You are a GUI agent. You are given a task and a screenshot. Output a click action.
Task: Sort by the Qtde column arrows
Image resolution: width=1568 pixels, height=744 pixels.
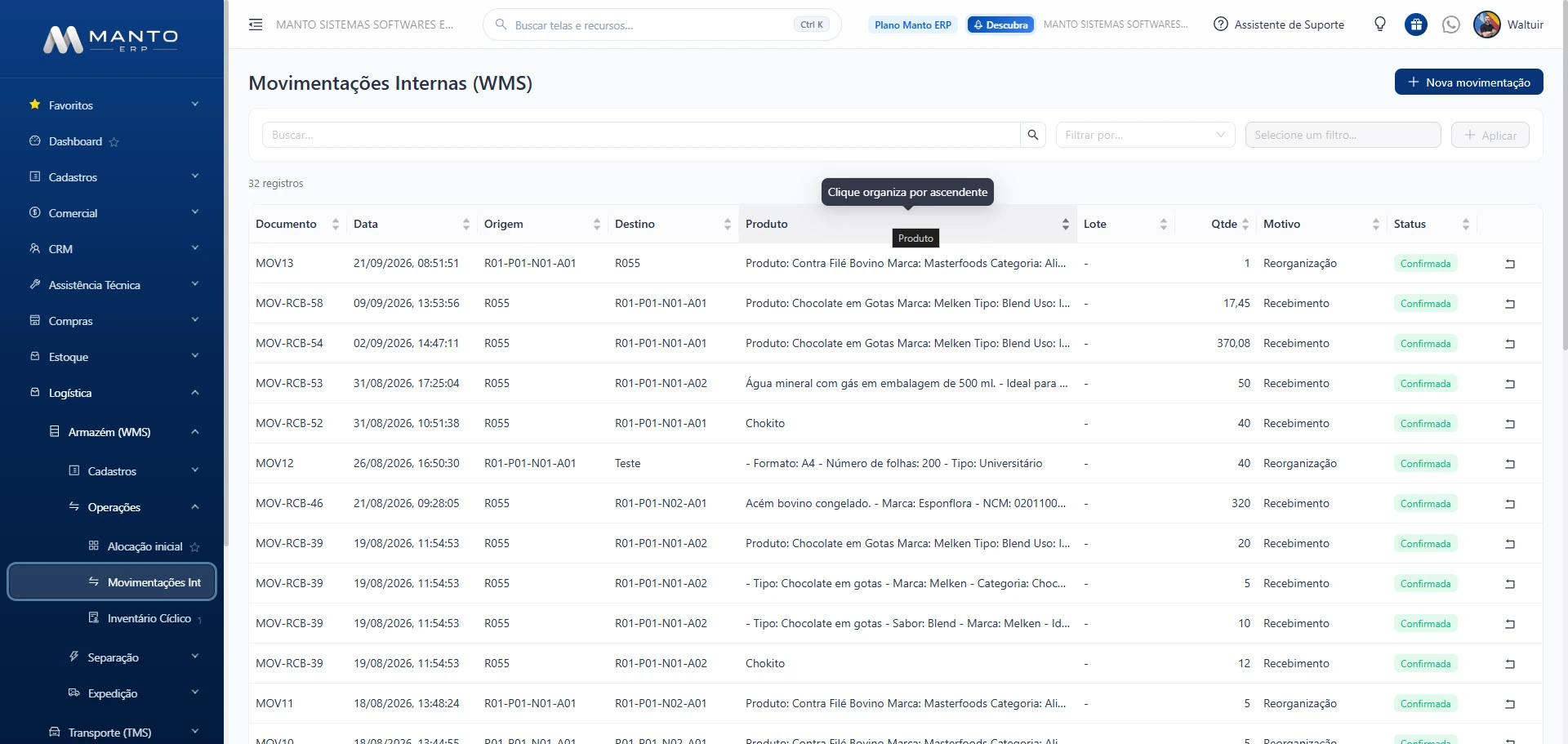pyautogui.click(x=1245, y=224)
